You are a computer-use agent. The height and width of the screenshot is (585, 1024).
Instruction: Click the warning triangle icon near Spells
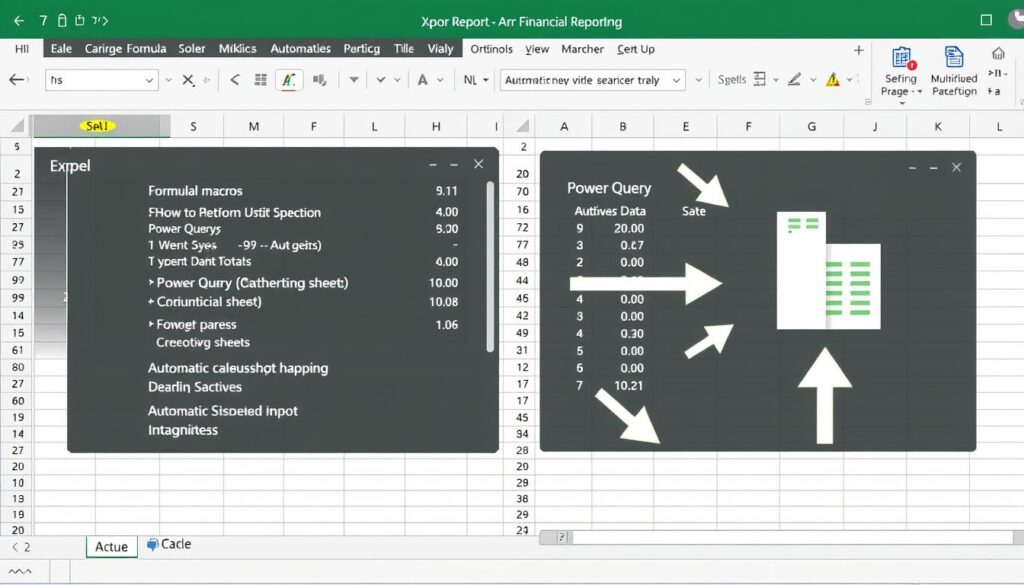pyautogui.click(x=831, y=78)
